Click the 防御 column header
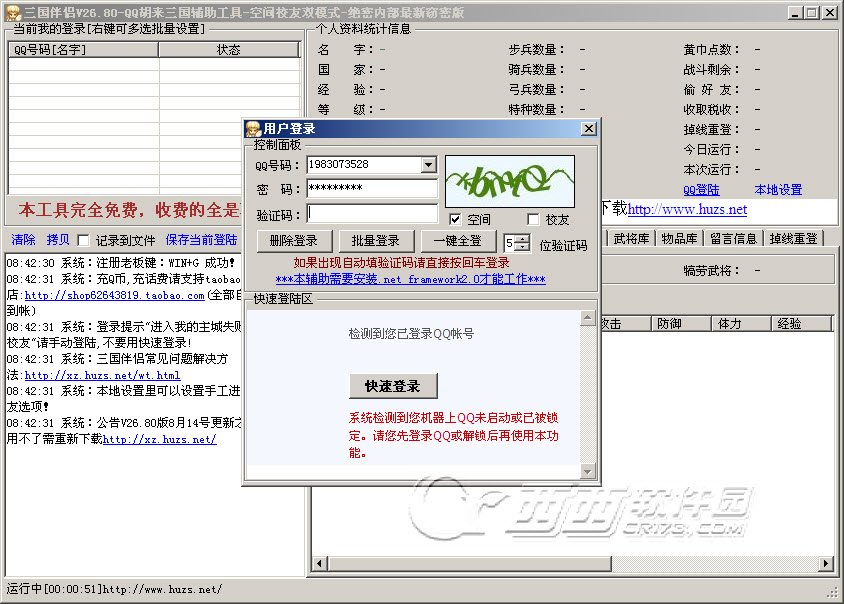Screen dimensions: 844x604 (681, 324)
